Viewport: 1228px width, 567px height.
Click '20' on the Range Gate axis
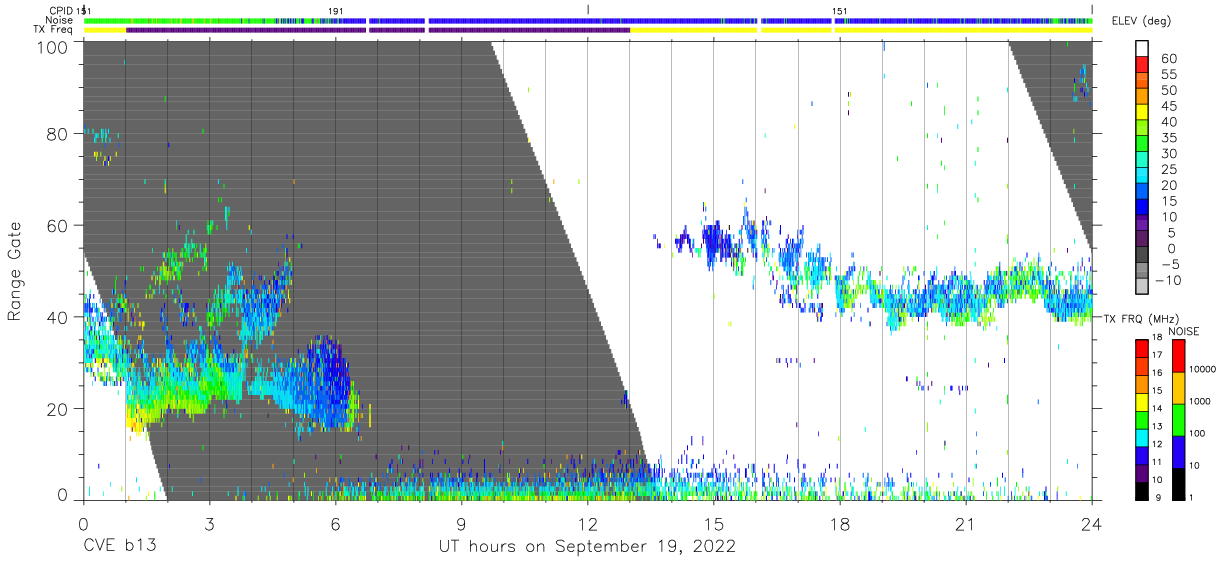tap(57, 410)
